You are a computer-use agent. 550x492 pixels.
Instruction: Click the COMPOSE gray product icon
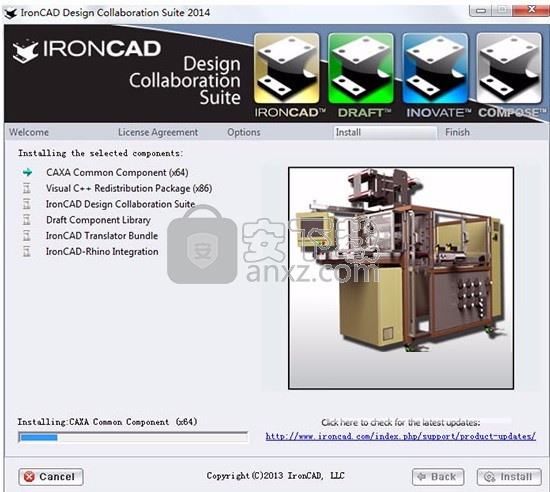pos(509,68)
